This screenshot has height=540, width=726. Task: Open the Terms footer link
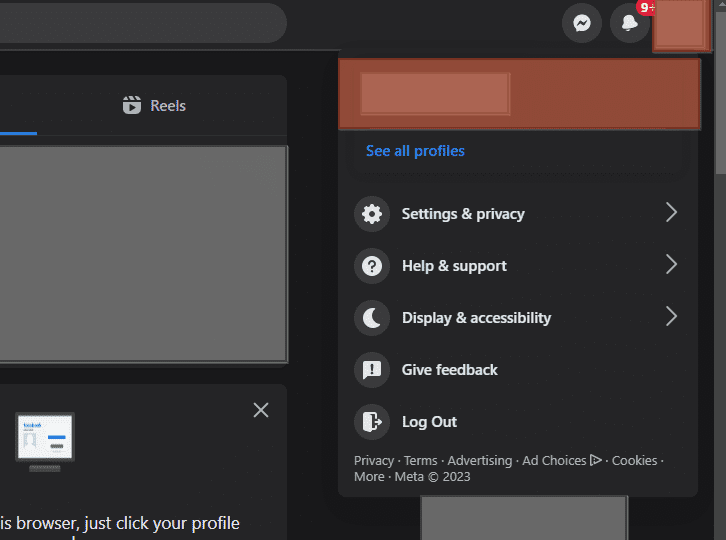420,460
